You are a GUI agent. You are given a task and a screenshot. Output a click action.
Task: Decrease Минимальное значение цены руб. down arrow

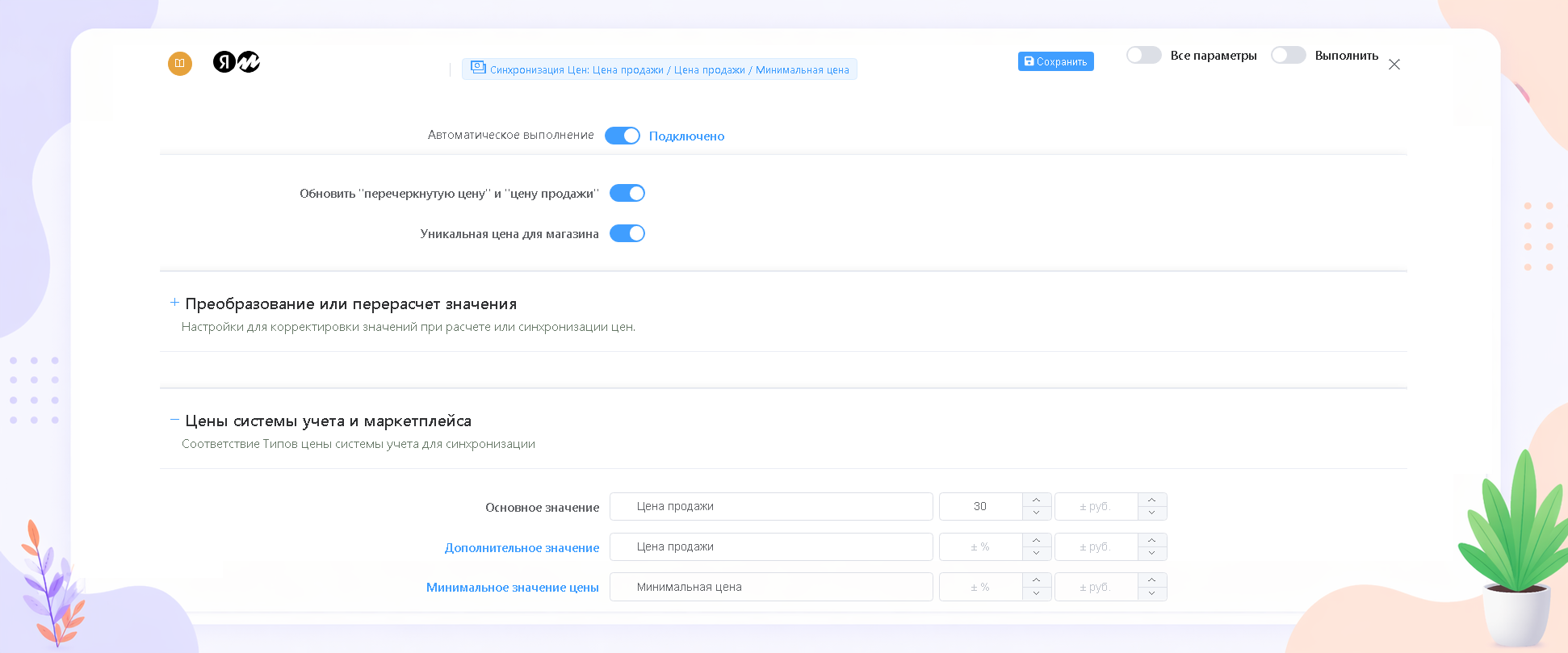(x=1152, y=594)
